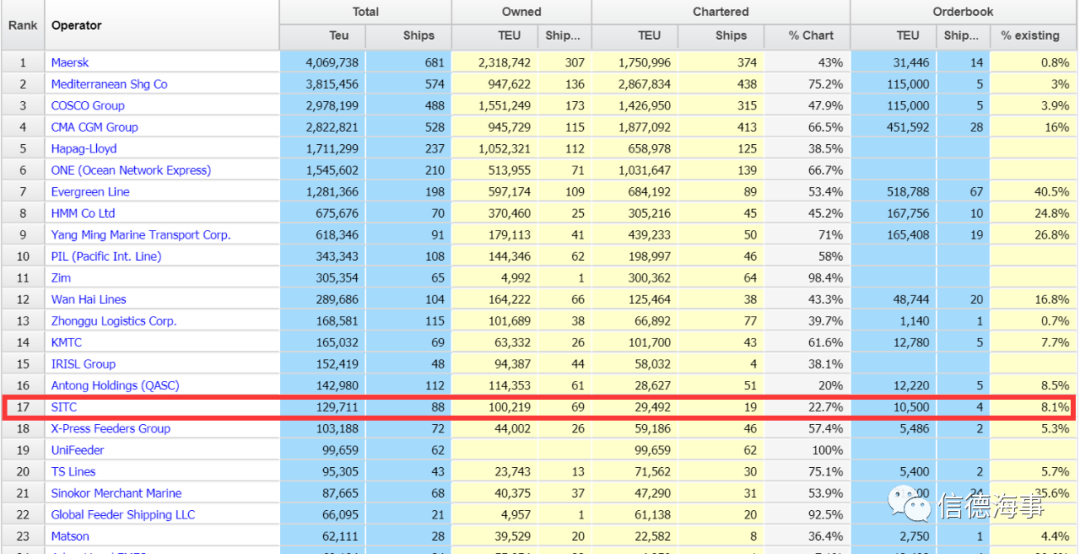Open the Wan Hai Lines link
Viewport: 1080px width, 554px height.
point(88,300)
